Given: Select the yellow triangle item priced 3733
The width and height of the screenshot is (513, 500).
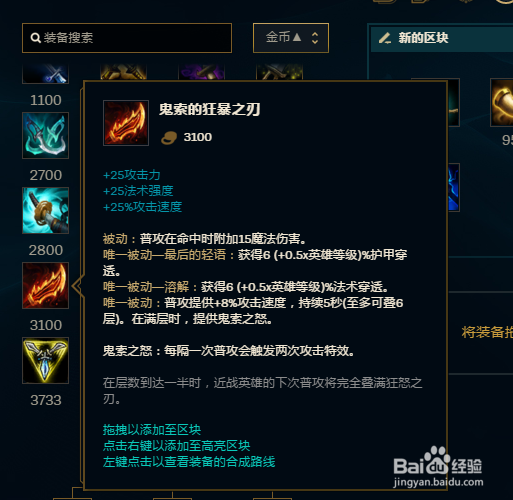Looking at the screenshot, I should point(45,360).
